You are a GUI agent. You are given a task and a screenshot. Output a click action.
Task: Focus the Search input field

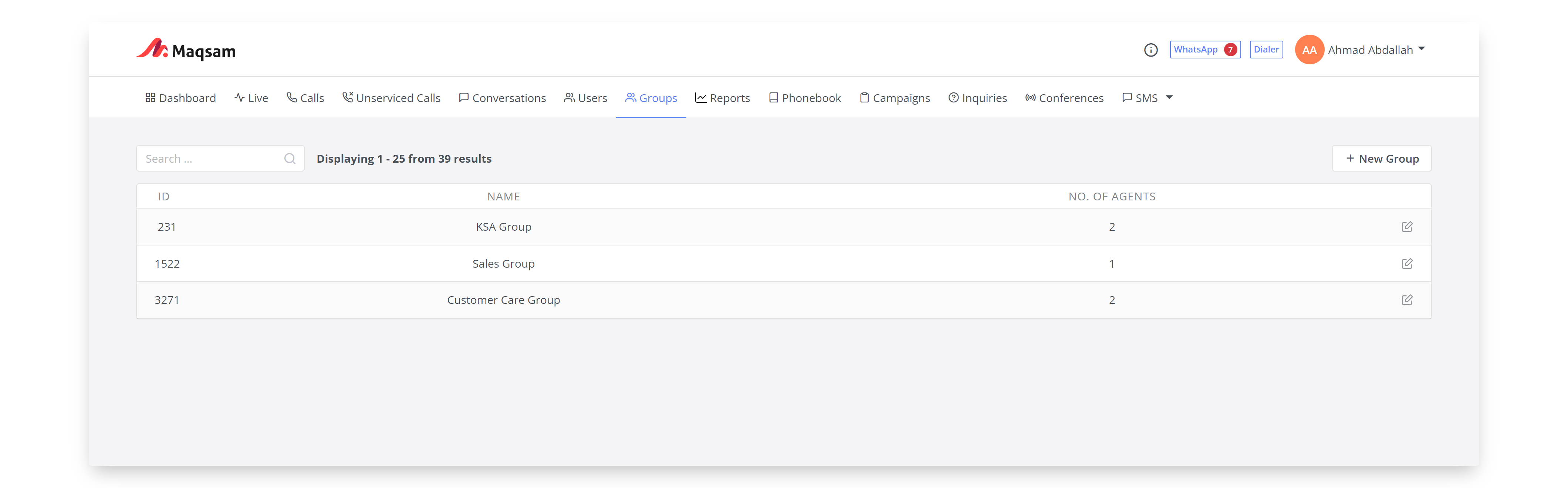(x=220, y=158)
